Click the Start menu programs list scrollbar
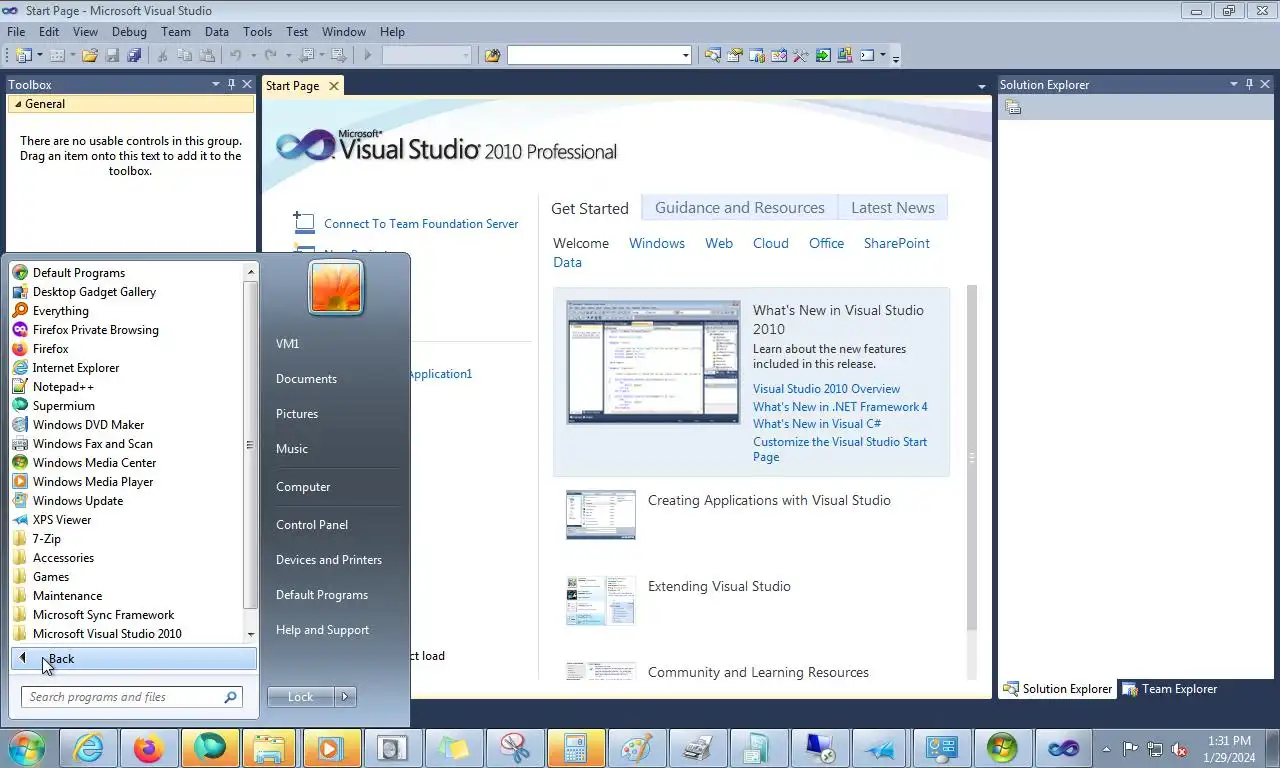The image size is (1280, 768). point(250,445)
